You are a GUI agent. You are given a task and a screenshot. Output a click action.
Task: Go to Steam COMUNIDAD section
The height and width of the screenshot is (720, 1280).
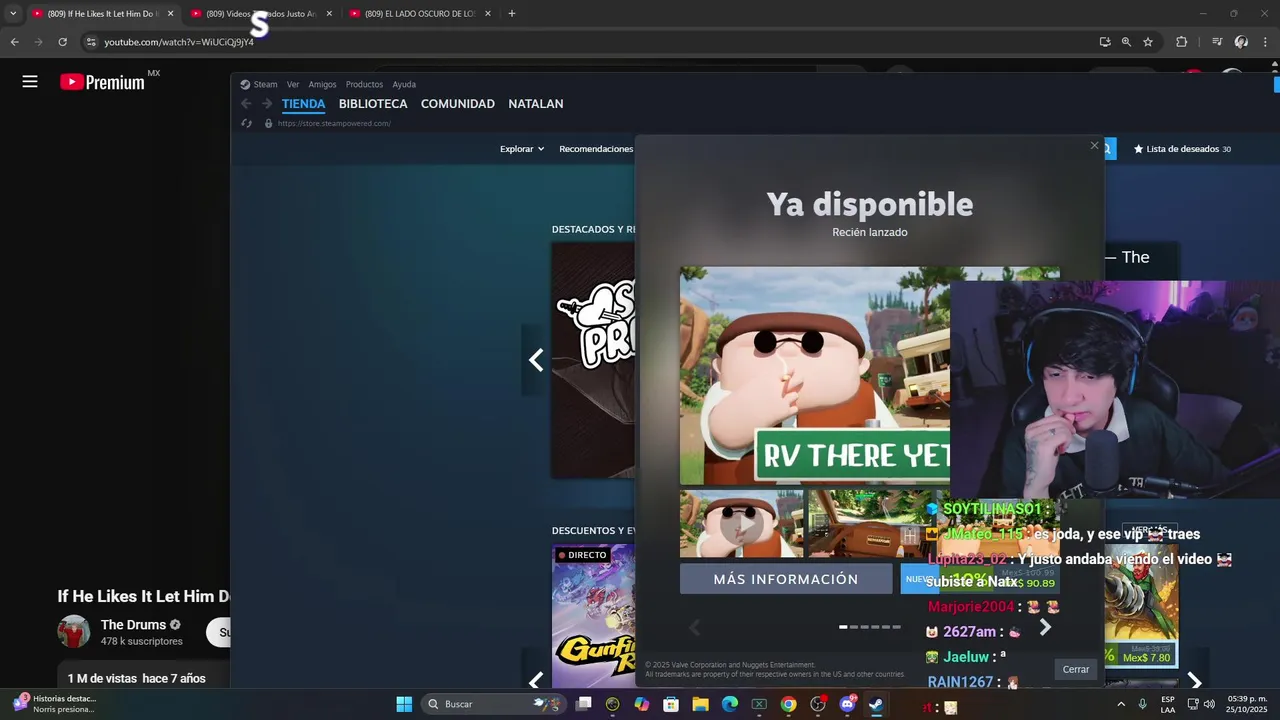tap(458, 104)
